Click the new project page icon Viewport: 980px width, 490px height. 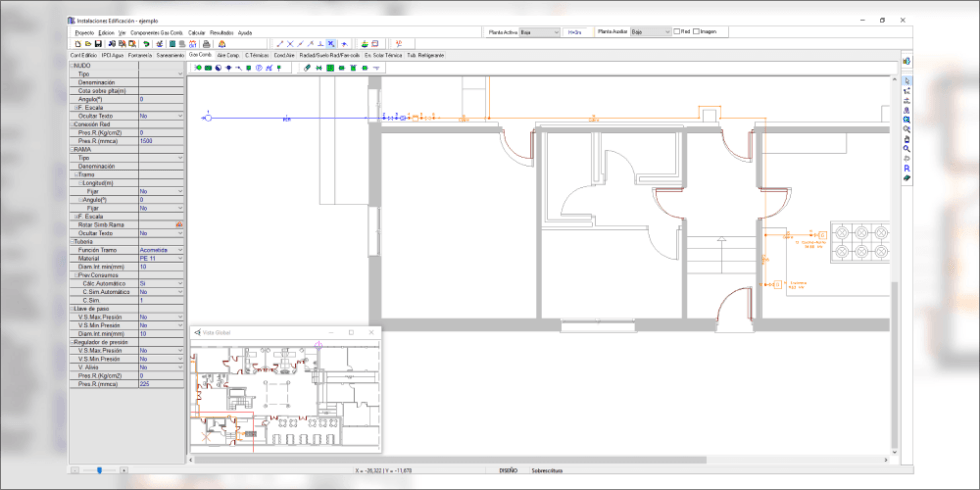pyautogui.click(x=77, y=44)
